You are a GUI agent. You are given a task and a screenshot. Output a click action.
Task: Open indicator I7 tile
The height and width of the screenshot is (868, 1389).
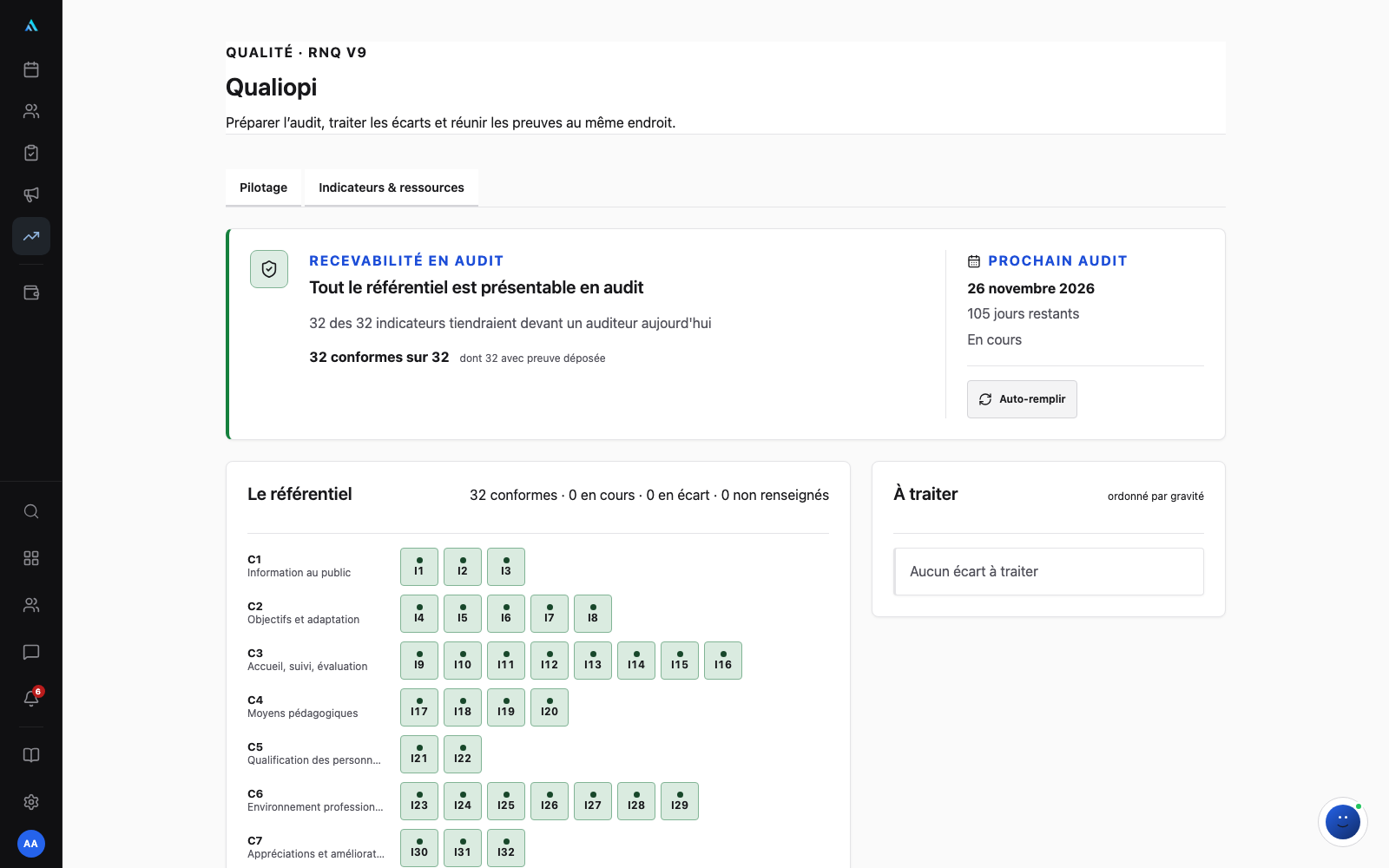tap(550, 614)
